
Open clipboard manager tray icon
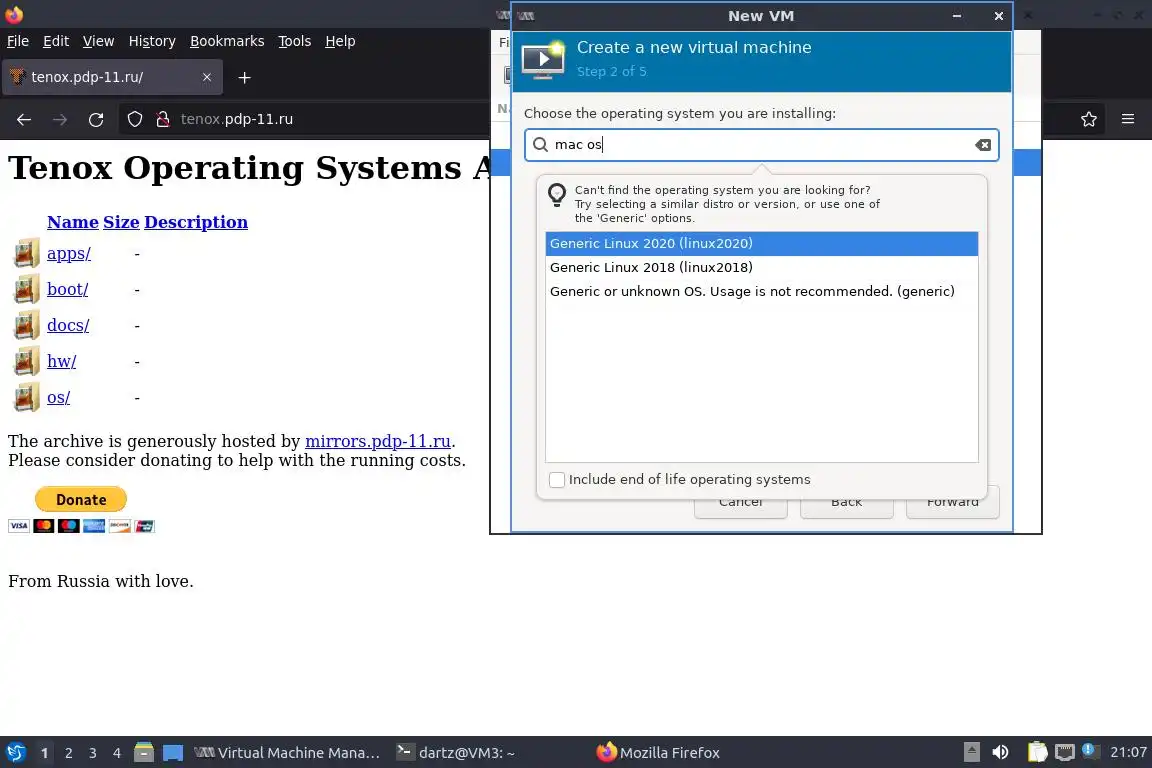tap(1037, 753)
